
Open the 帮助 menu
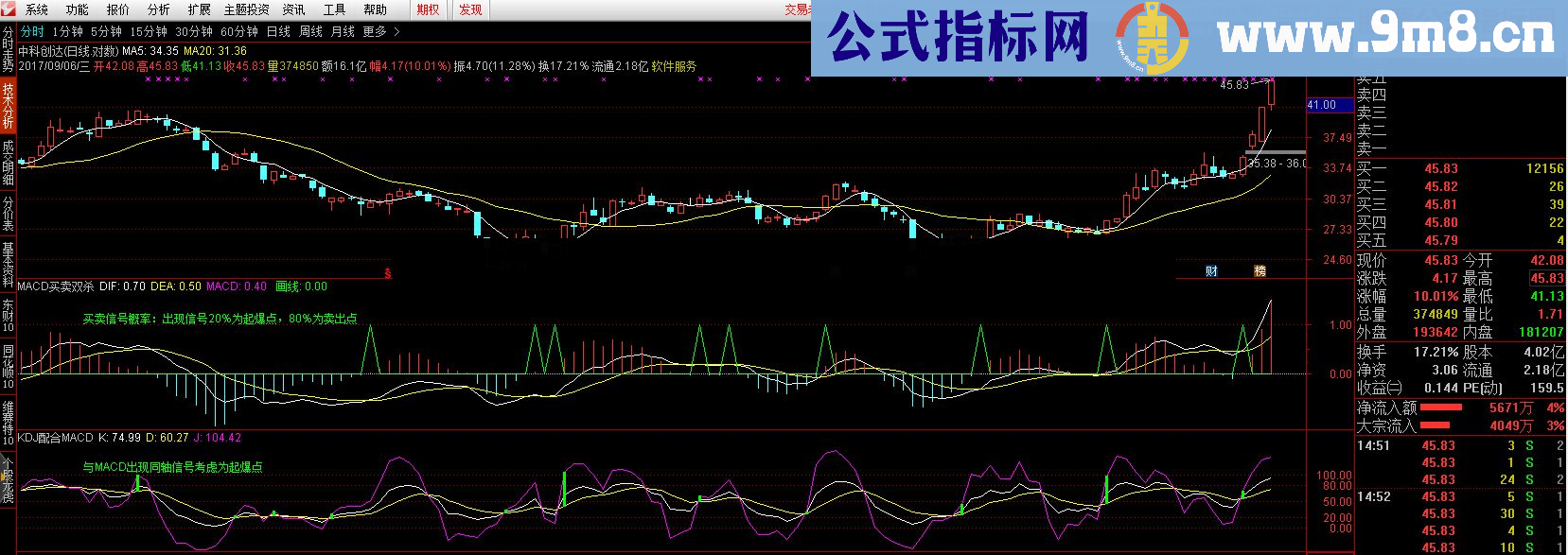click(375, 9)
